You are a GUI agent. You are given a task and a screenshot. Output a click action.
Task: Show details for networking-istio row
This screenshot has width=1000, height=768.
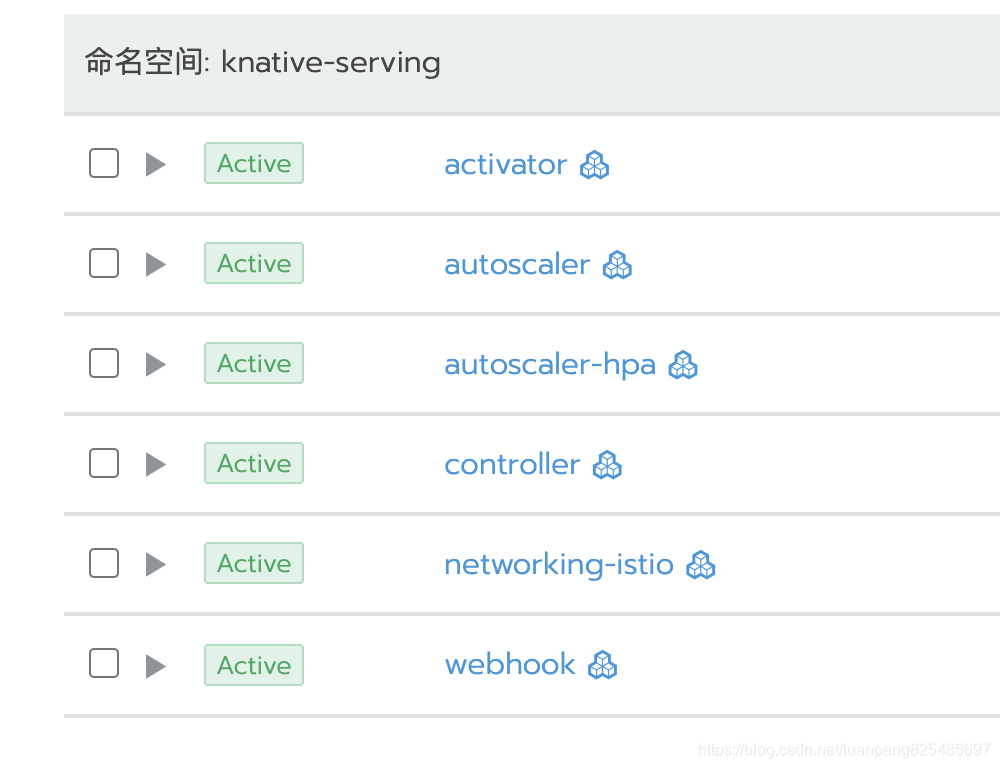point(156,565)
